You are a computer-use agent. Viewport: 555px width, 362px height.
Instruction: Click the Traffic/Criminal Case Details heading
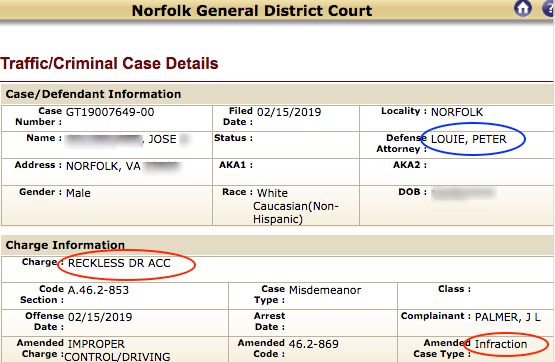(109, 63)
